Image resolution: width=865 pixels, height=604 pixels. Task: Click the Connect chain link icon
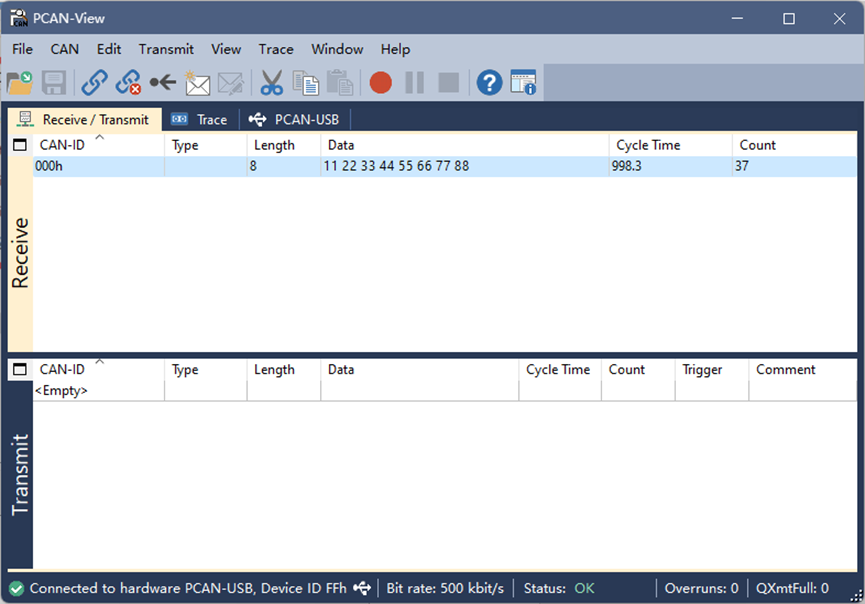(x=94, y=83)
